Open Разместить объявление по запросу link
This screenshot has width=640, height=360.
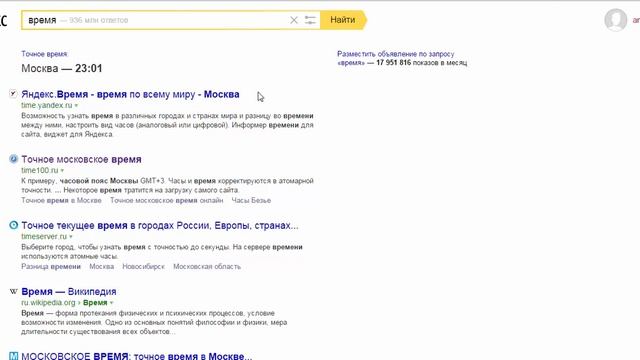396,54
